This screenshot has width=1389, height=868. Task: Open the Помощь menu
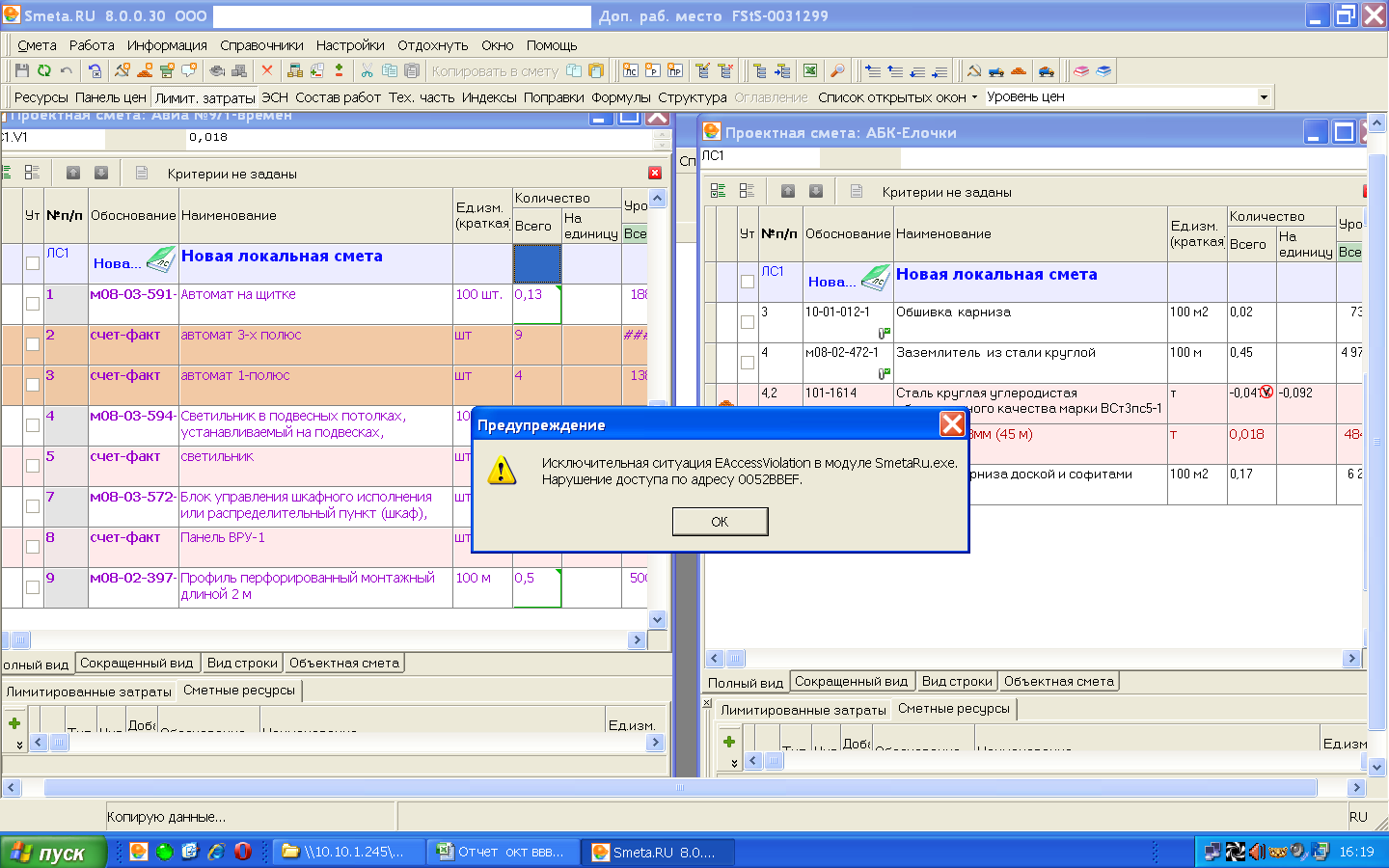click(x=552, y=45)
